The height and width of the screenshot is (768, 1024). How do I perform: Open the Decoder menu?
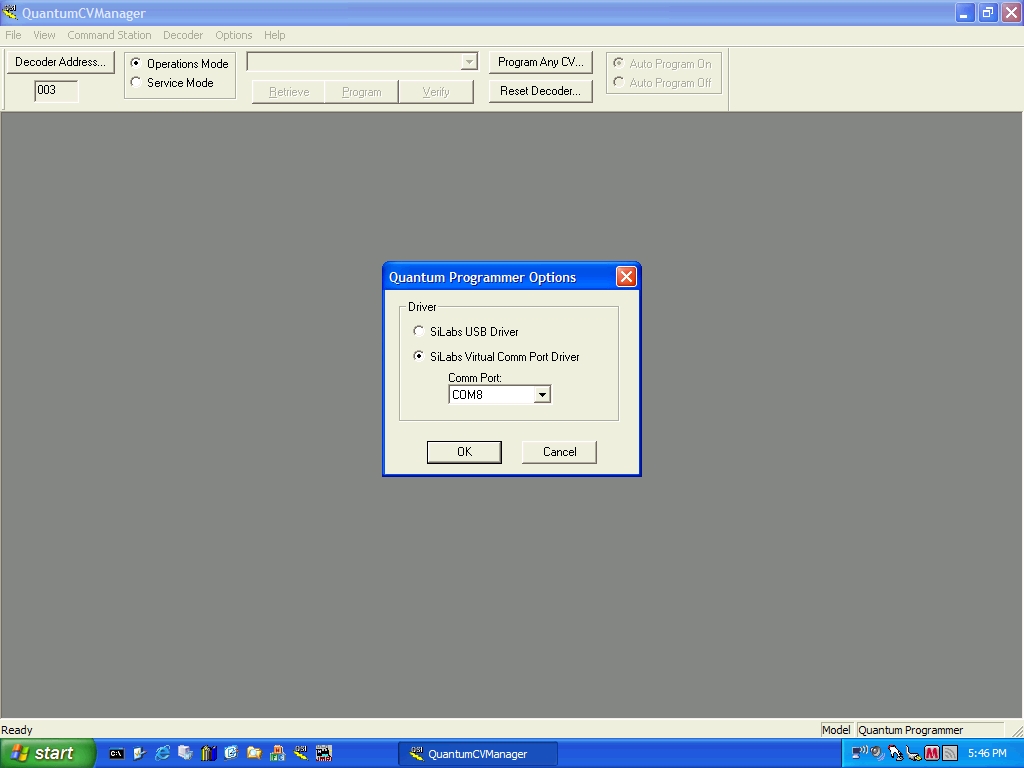click(183, 35)
